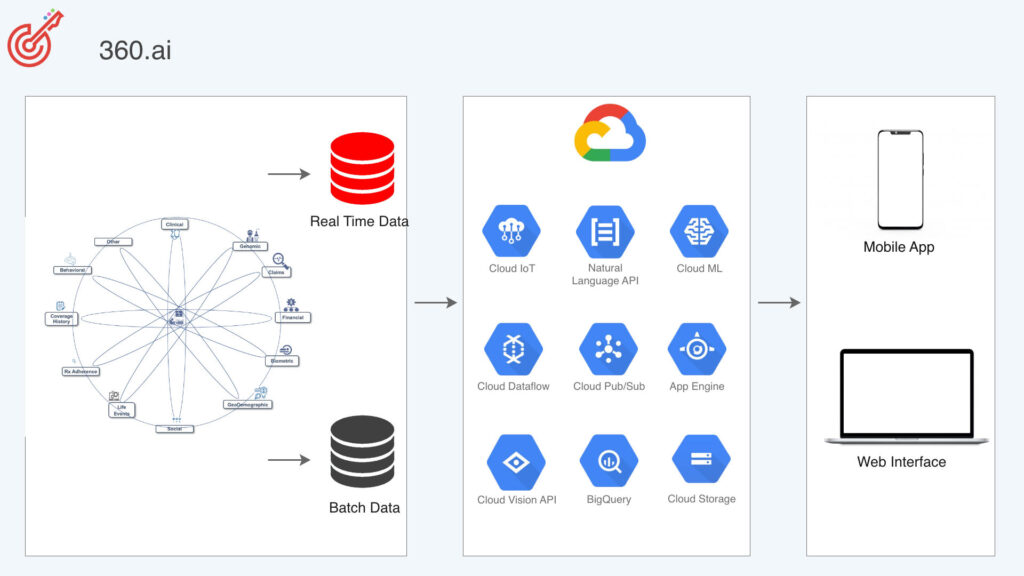Click the magnifier icon above Claims
1024x576 pixels.
(x=280, y=260)
